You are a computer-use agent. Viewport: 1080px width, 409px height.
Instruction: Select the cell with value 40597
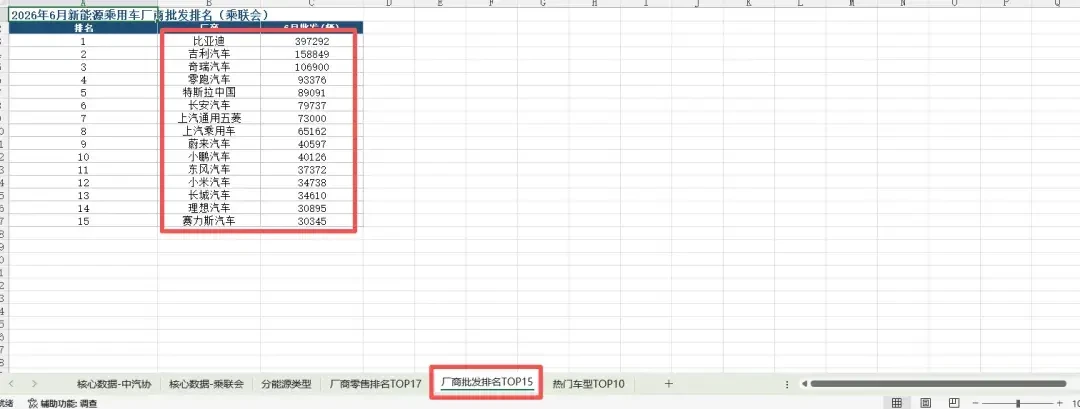(x=311, y=144)
